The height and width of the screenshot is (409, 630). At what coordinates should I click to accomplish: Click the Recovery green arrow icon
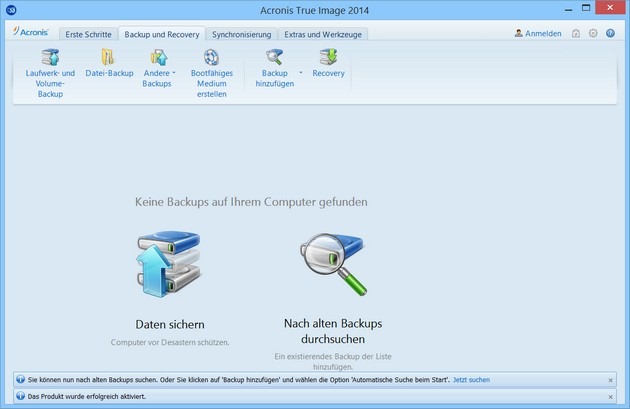point(328,57)
